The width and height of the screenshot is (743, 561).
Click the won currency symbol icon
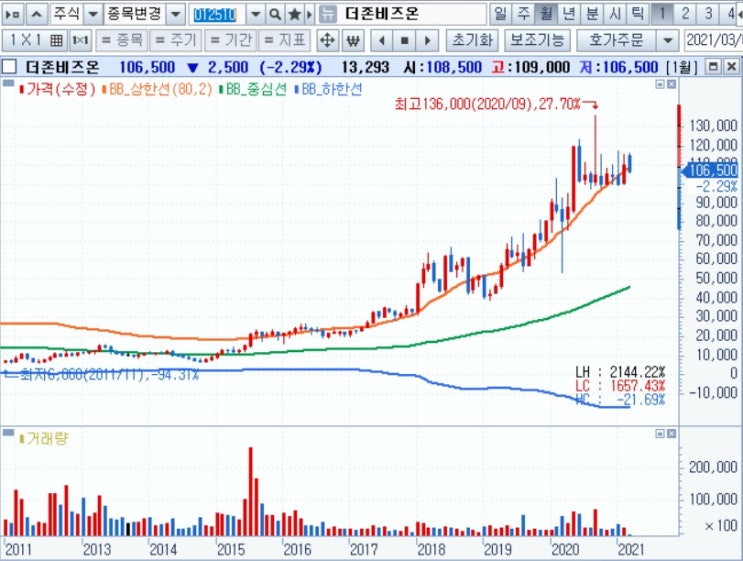point(353,40)
